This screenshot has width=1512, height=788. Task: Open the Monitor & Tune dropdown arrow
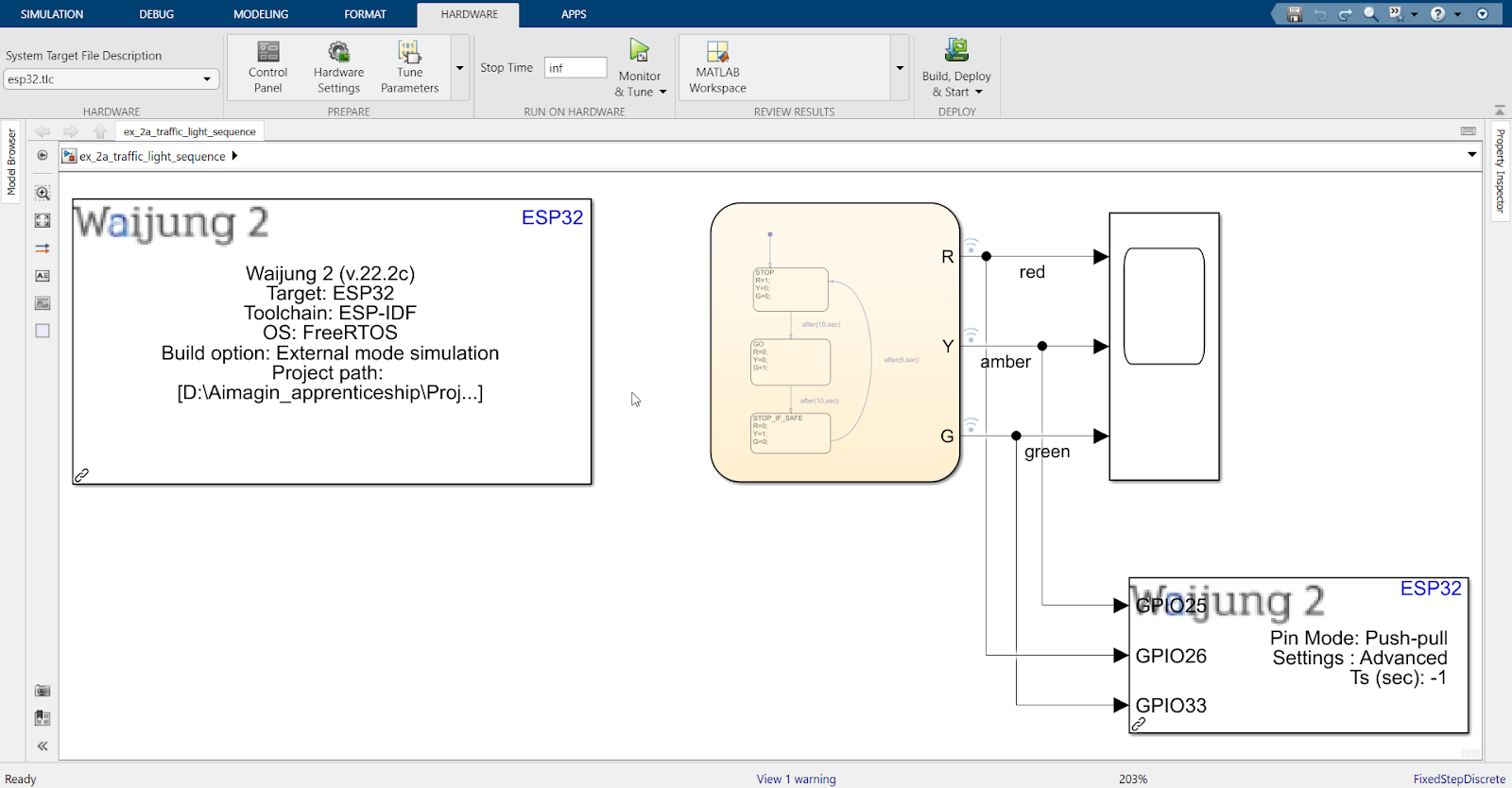coord(663,92)
